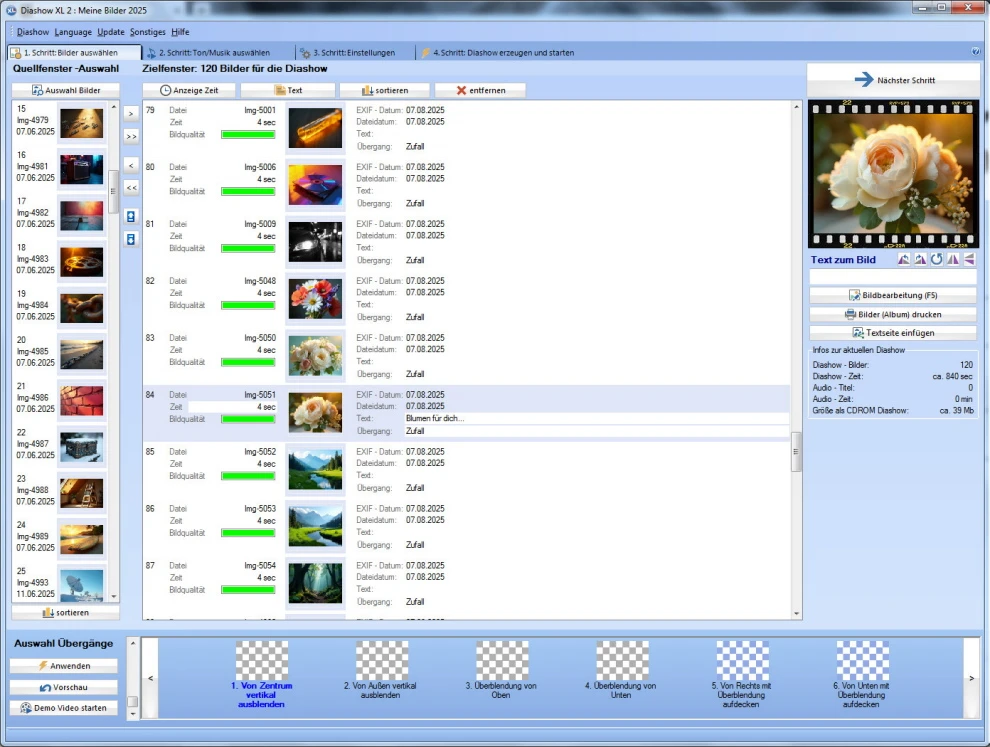Click the blue move-up arrow icon
The width and height of the screenshot is (990, 747).
131,216
